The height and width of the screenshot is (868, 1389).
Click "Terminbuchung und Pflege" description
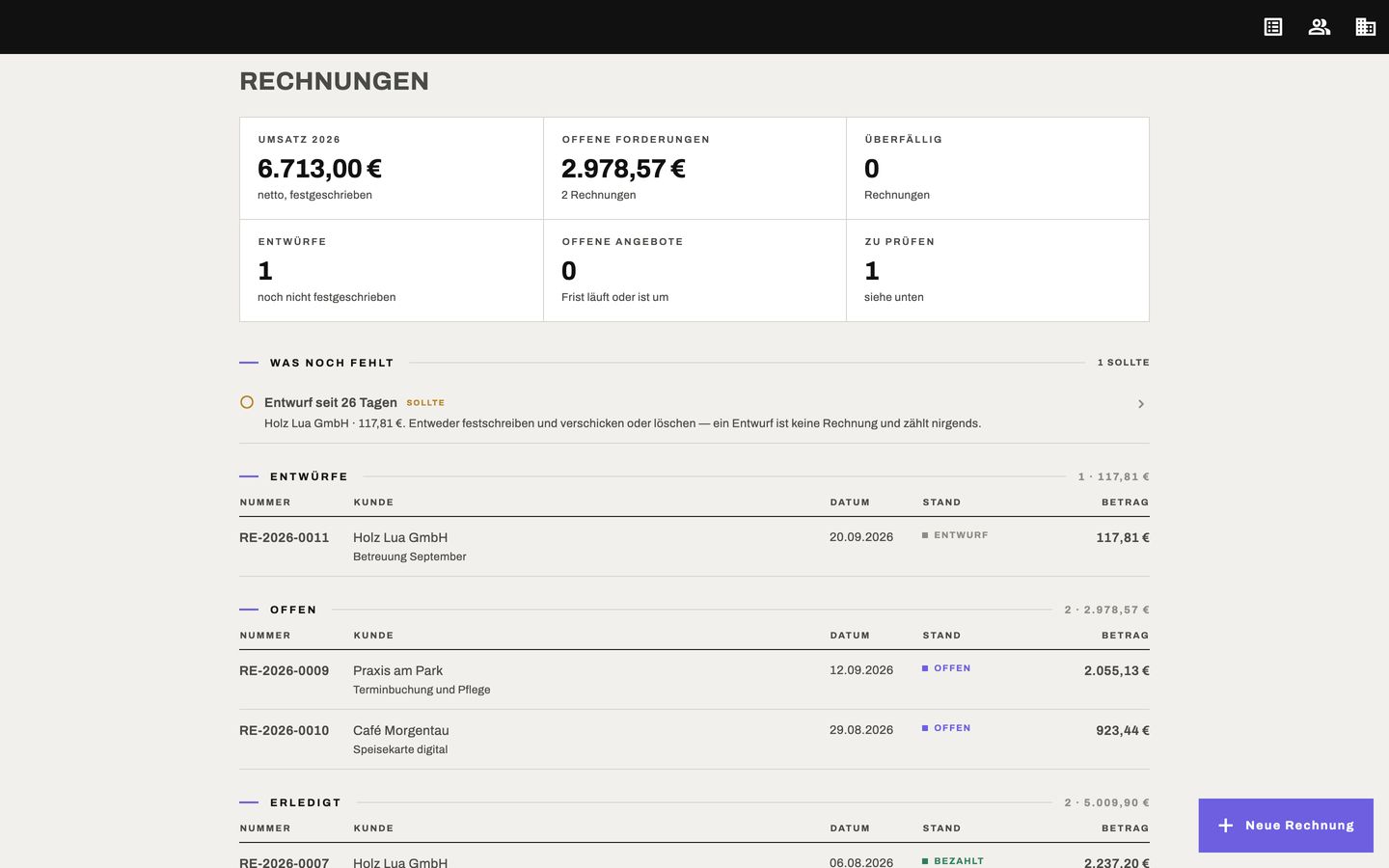tap(422, 690)
